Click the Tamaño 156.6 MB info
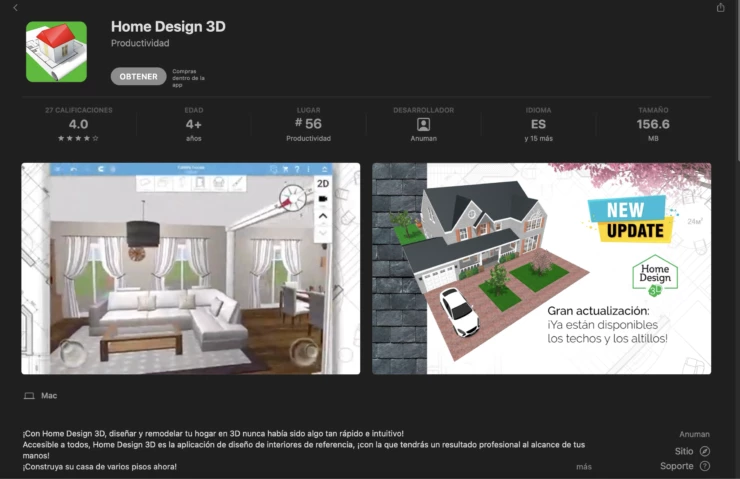Viewport: 740px width, 479px height. [653, 124]
